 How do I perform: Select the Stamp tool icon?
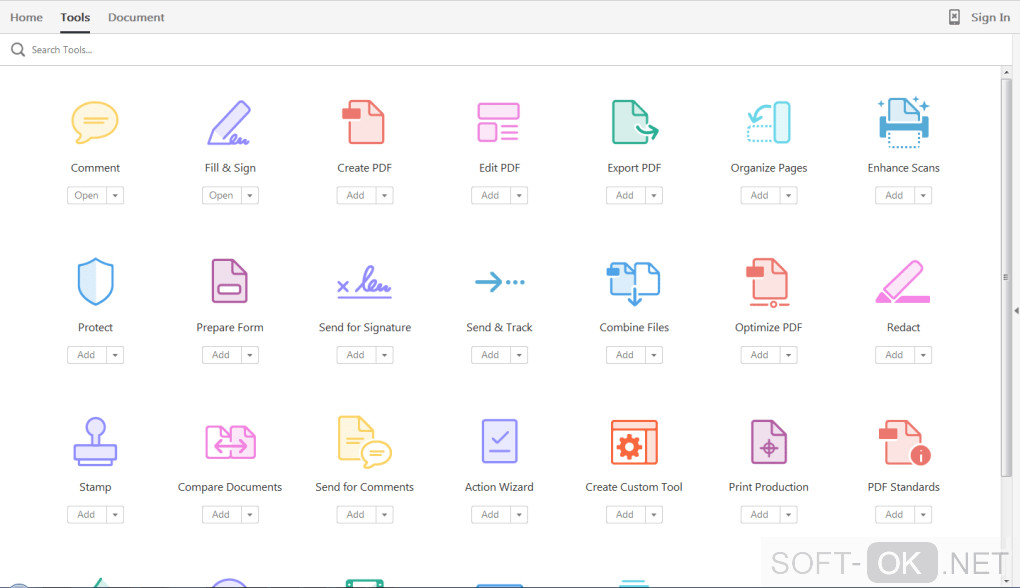(x=96, y=442)
